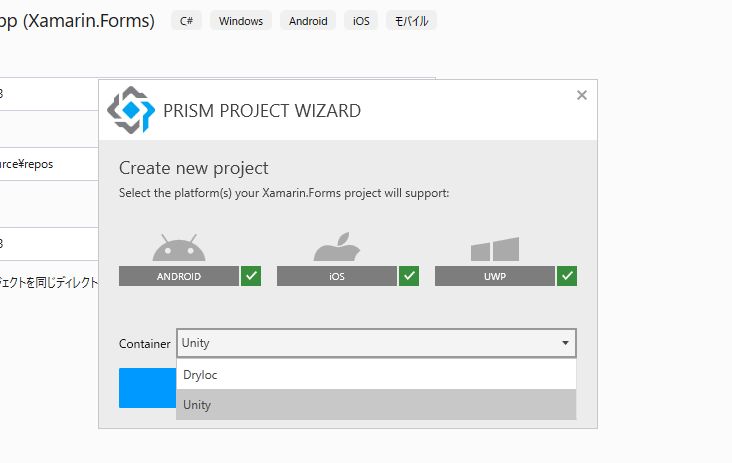Click the Prism logo icon
The height and width of the screenshot is (463, 732).
(x=131, y=110)
